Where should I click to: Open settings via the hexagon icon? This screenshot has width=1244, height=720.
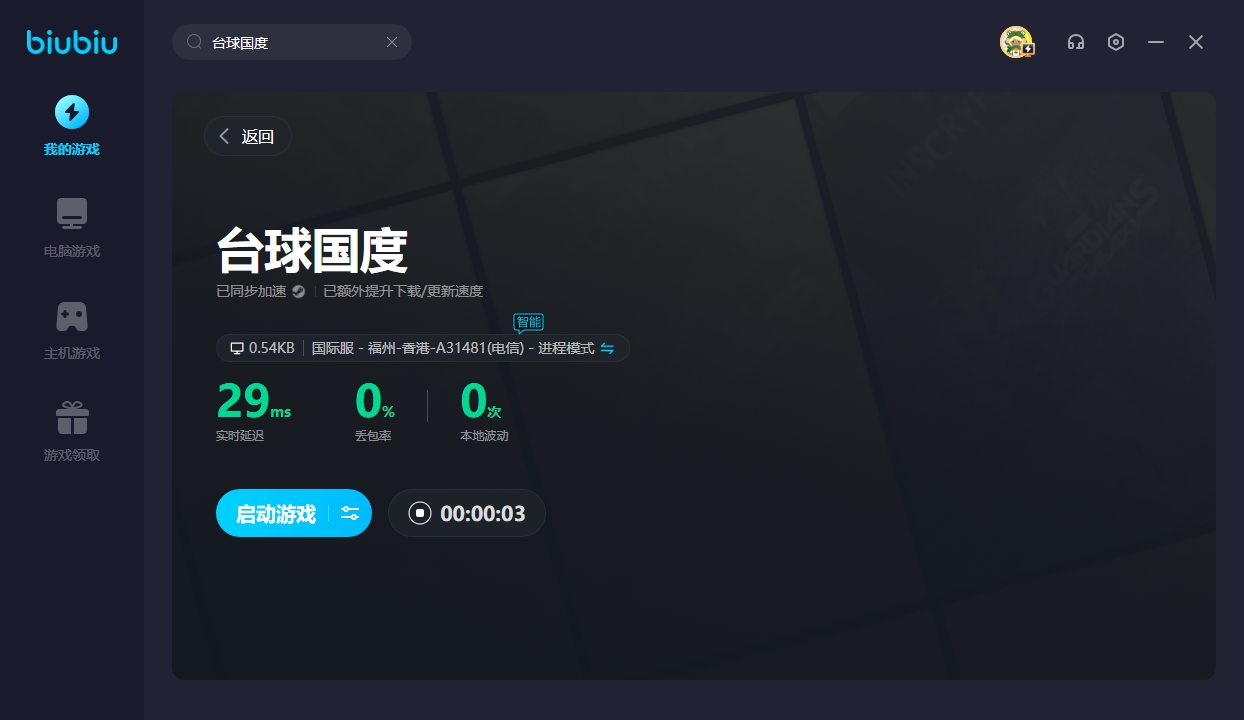point(1116,42)
